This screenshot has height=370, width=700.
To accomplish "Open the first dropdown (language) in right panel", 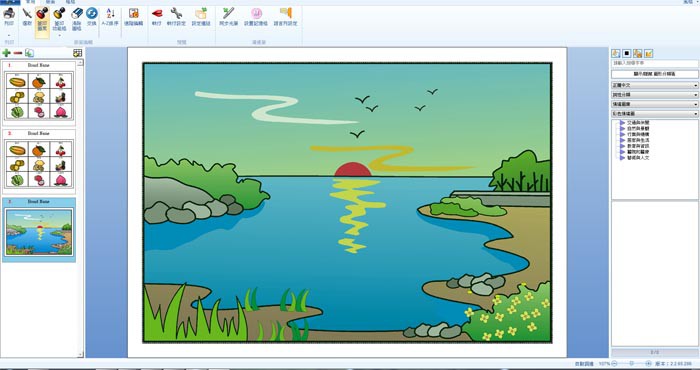I will (x=654, y=85).
